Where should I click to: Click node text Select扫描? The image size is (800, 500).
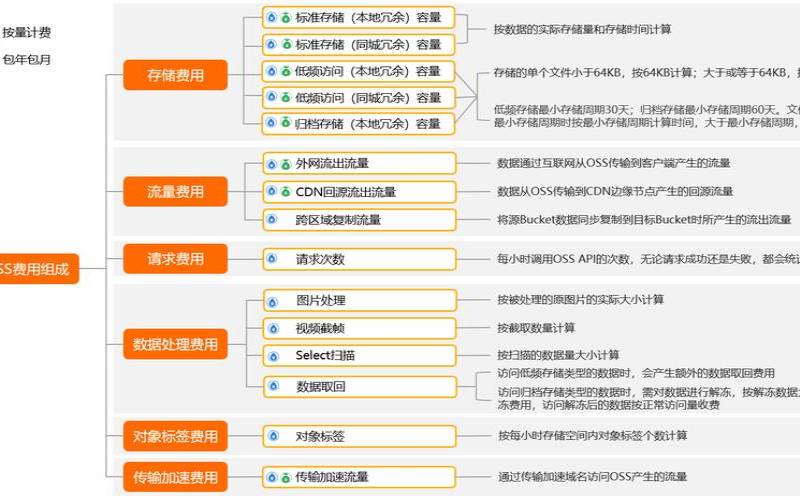point(325,355)
